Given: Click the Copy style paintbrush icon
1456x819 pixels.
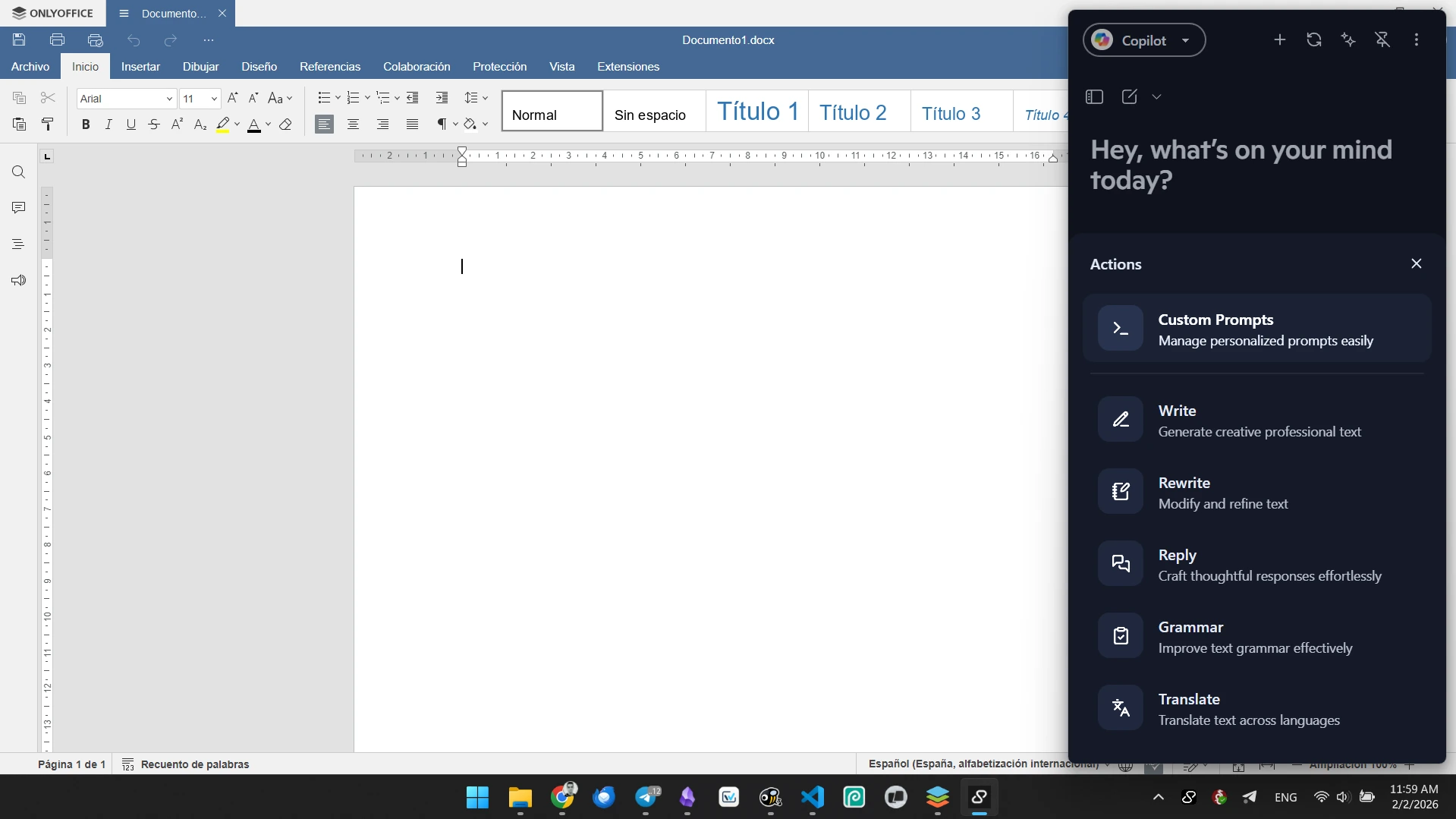Looking at the screenshot, I should (x=48, y=124).
